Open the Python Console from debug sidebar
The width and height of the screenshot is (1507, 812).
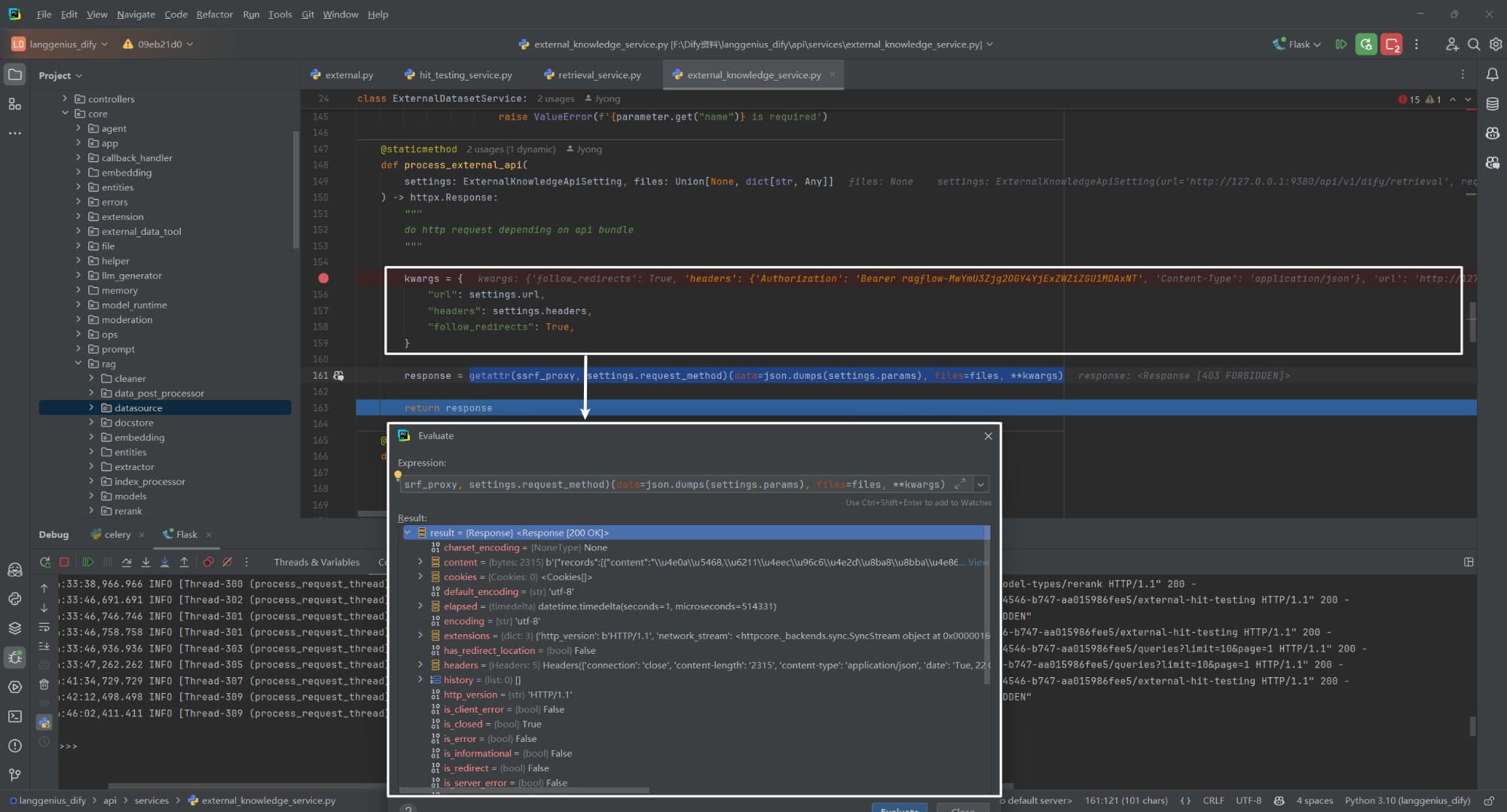coord(44,722)
